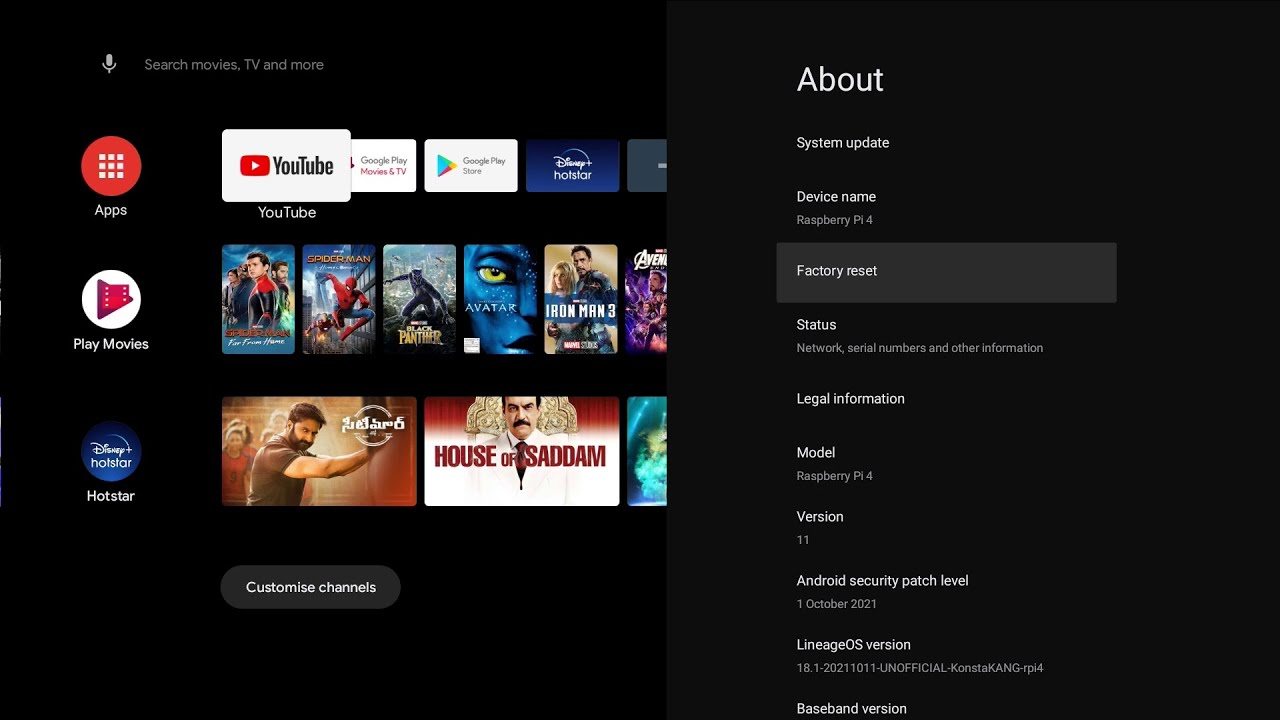The height and width of the screenshot is (720, 1280).
Task: Select Android security patch level entry
Action: point(946,591)
